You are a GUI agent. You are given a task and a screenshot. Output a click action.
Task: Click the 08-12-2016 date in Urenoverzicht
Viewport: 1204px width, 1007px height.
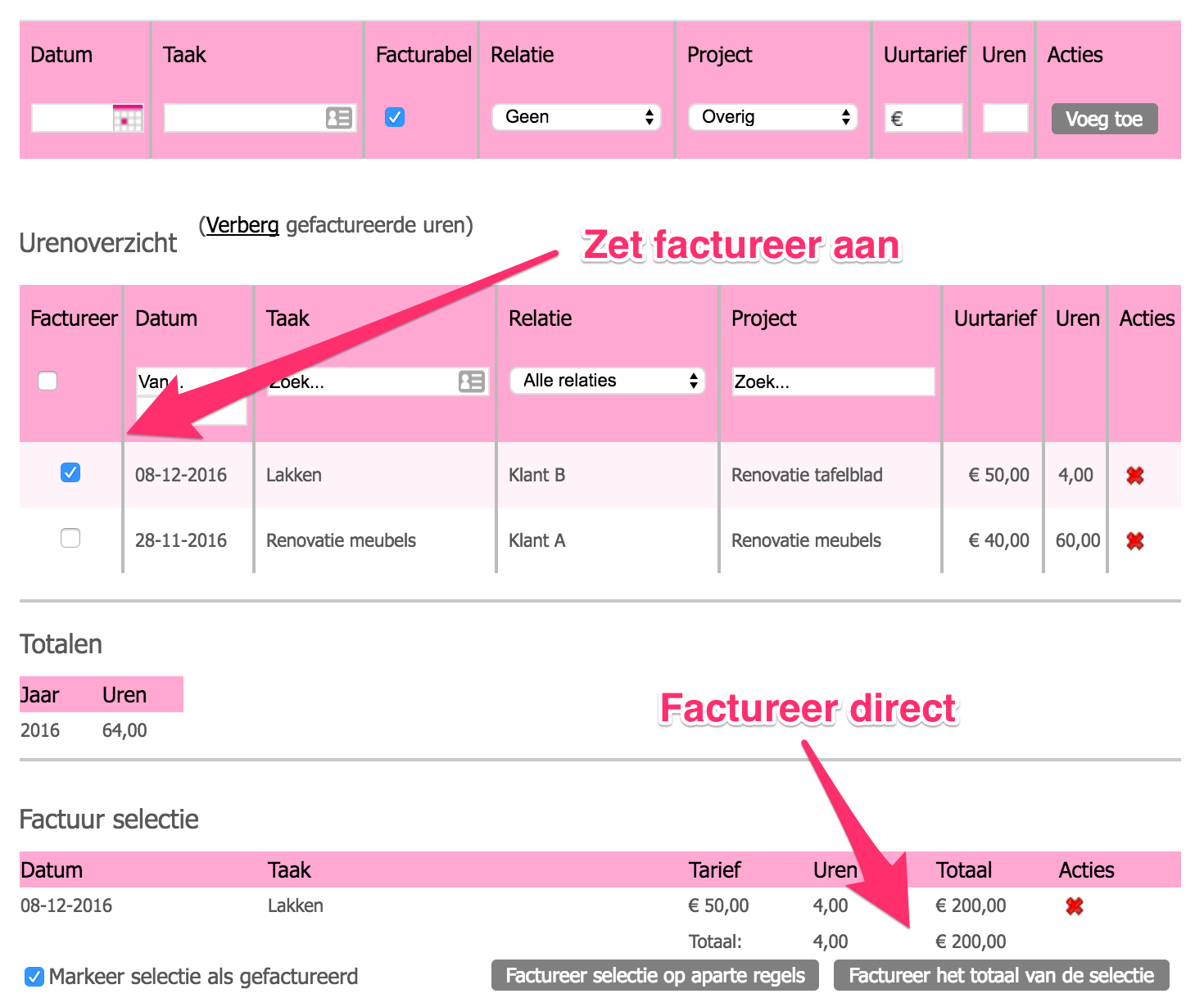click(181, 475)
